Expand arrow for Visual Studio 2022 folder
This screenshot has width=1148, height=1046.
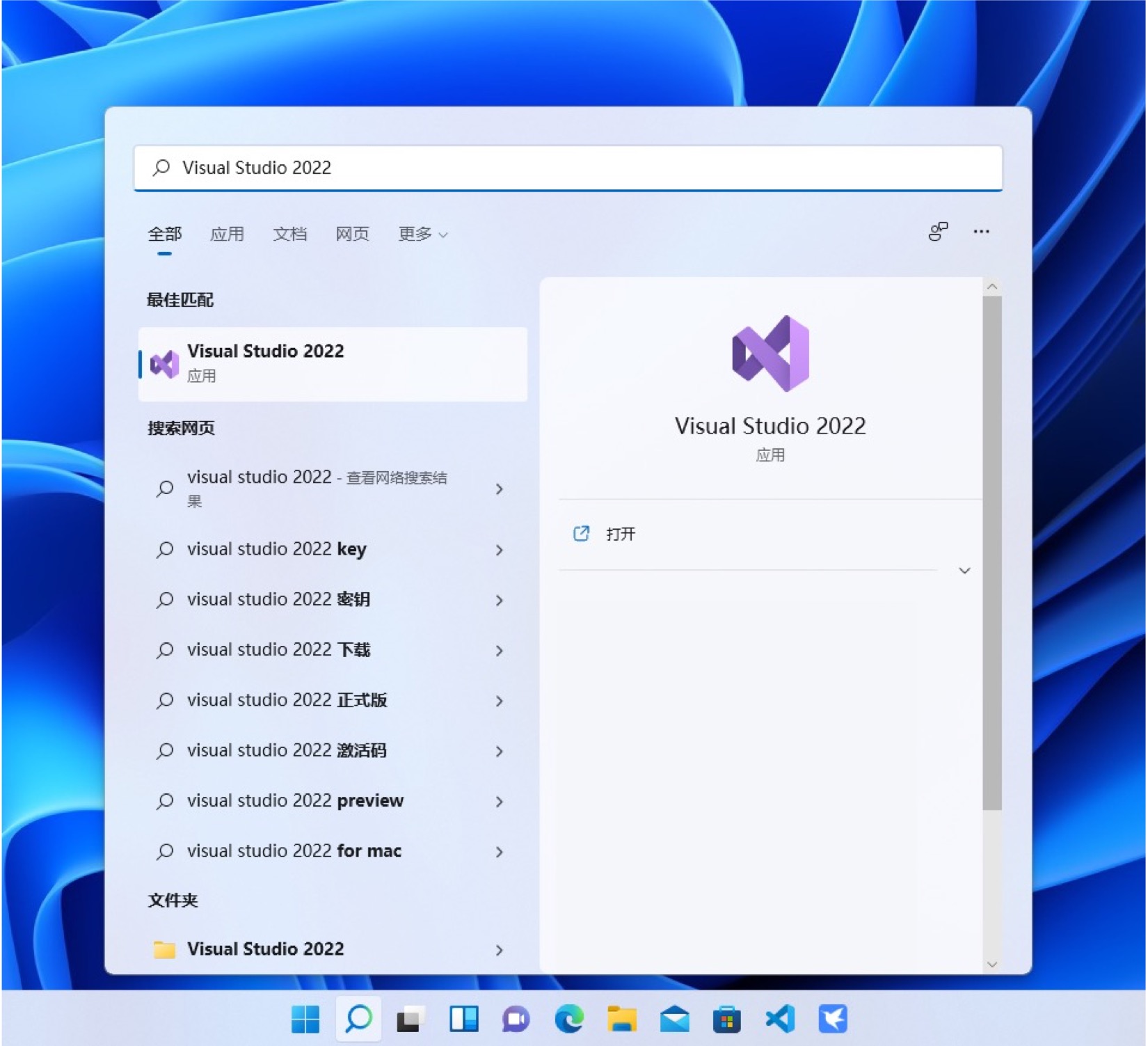500,950
